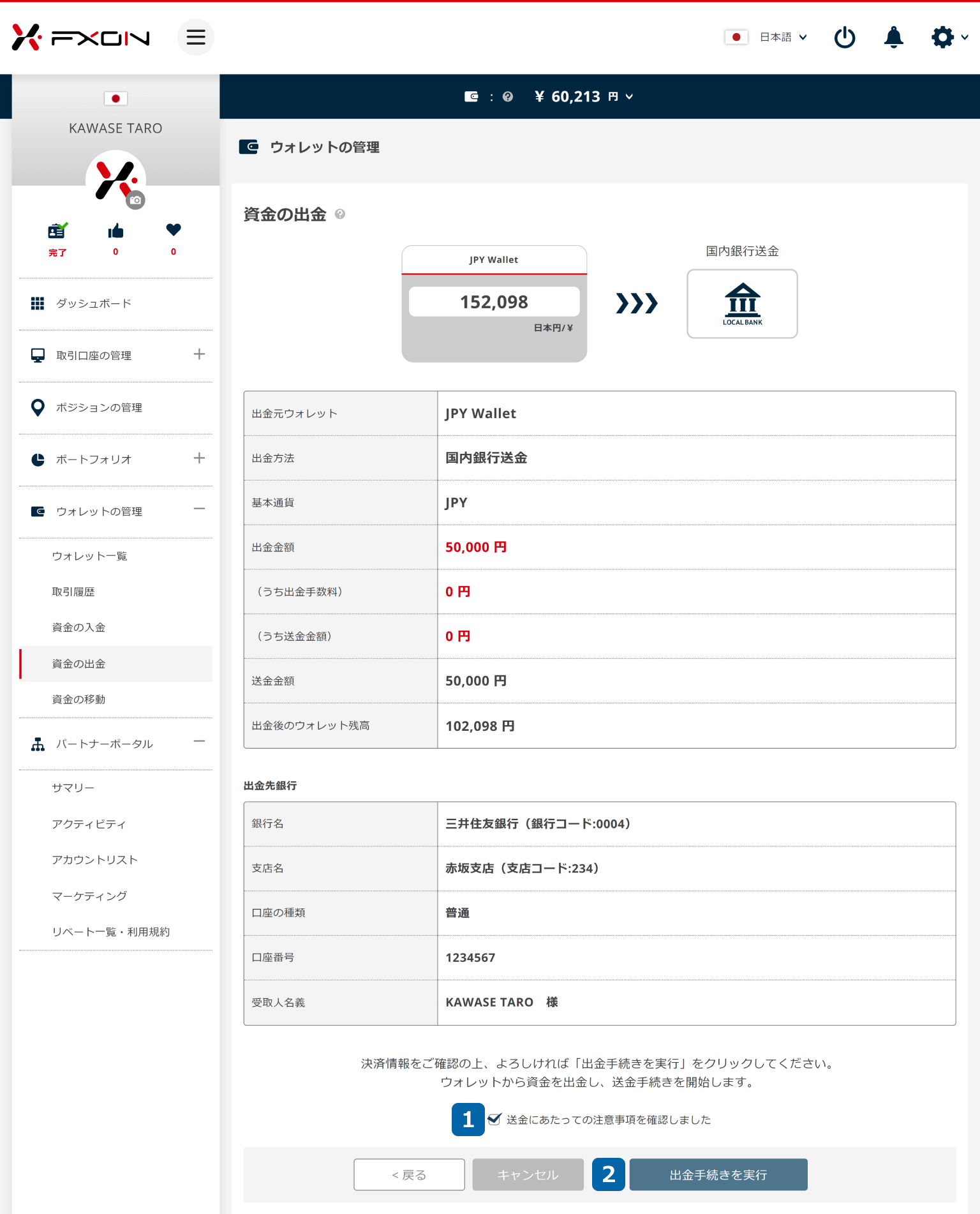Click the ポジションの管理 pin icon
This screenshot has width=980, height=1214.
(x=38, y=407)
